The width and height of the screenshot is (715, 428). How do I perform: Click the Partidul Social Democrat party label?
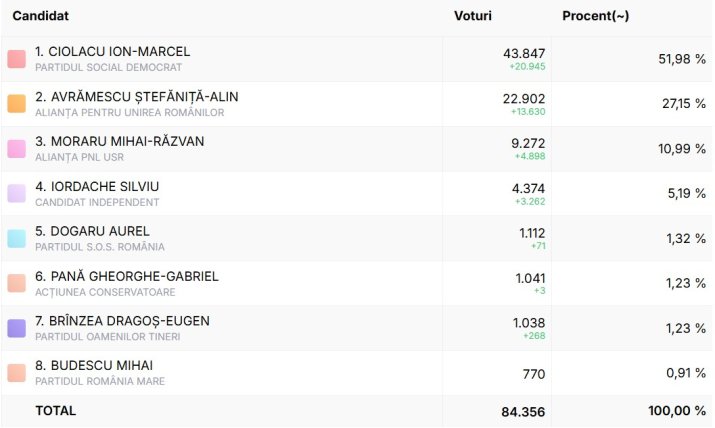pos(108,68)
